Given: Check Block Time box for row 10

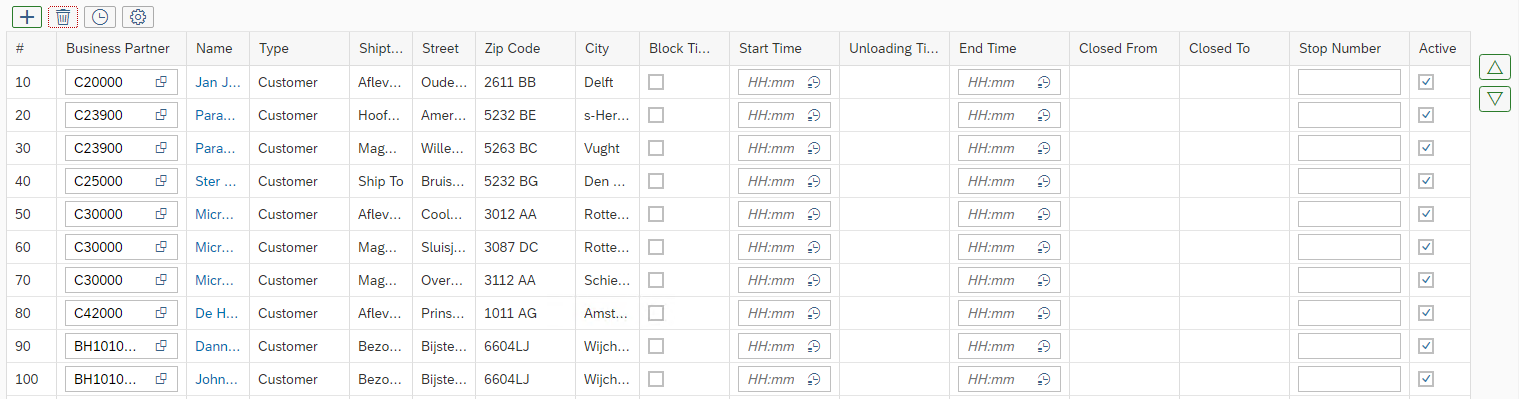Looking at the screenshot, I should 656,82.
